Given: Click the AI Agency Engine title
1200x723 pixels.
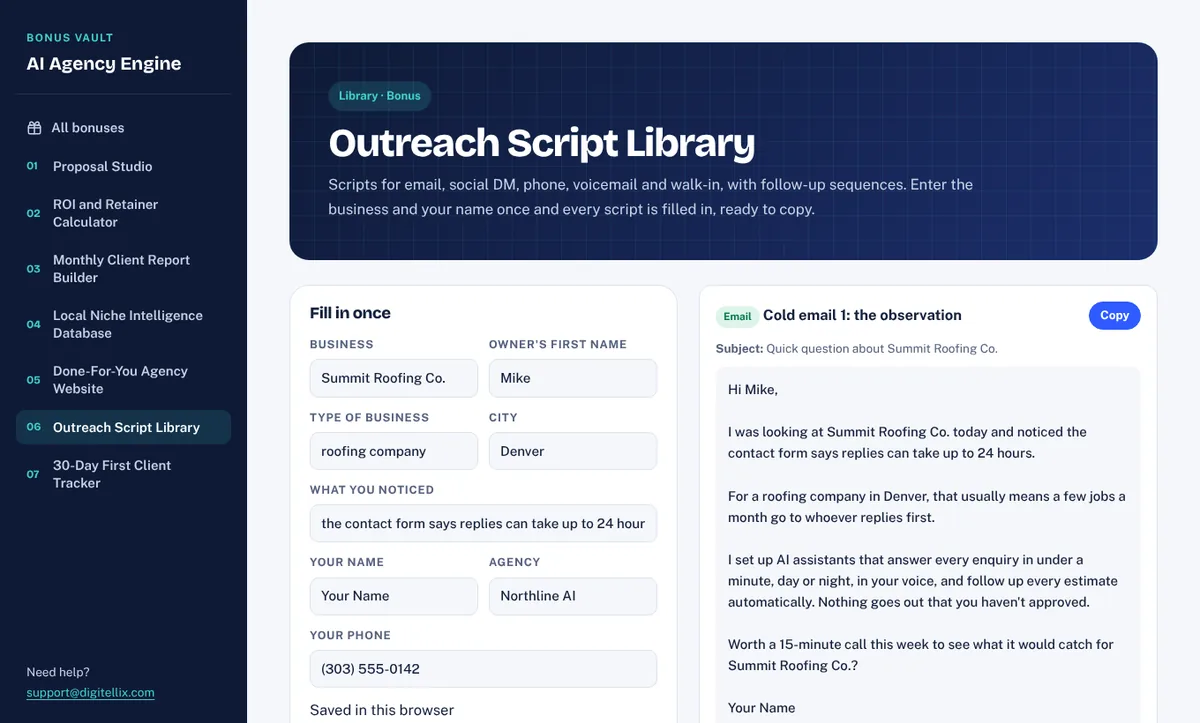Looking at the screenshot, I should pyautogui.click(x=104, y=63).
